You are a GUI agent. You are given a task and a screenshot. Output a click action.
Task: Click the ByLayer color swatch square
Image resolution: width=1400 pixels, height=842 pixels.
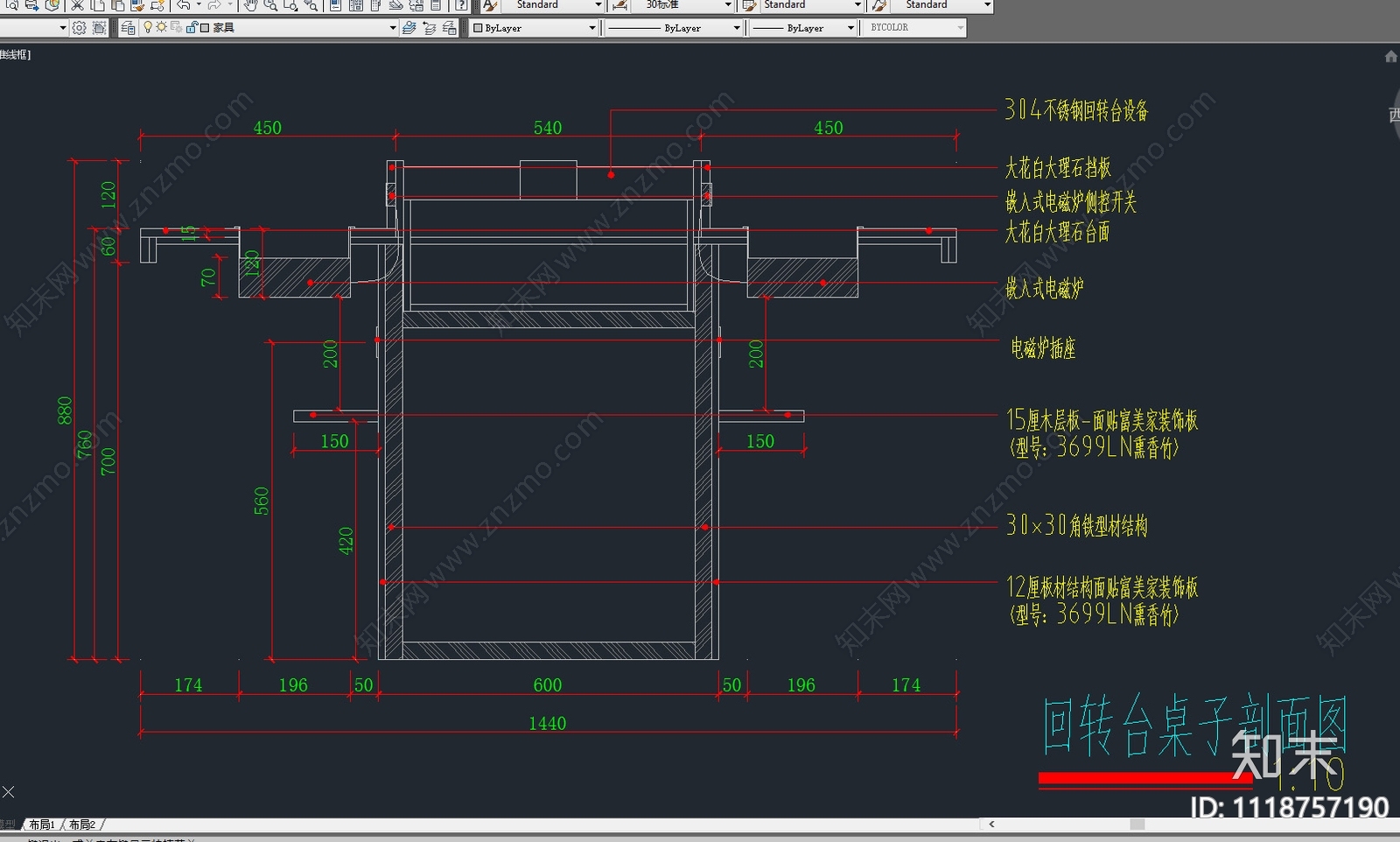click(478, 27)
